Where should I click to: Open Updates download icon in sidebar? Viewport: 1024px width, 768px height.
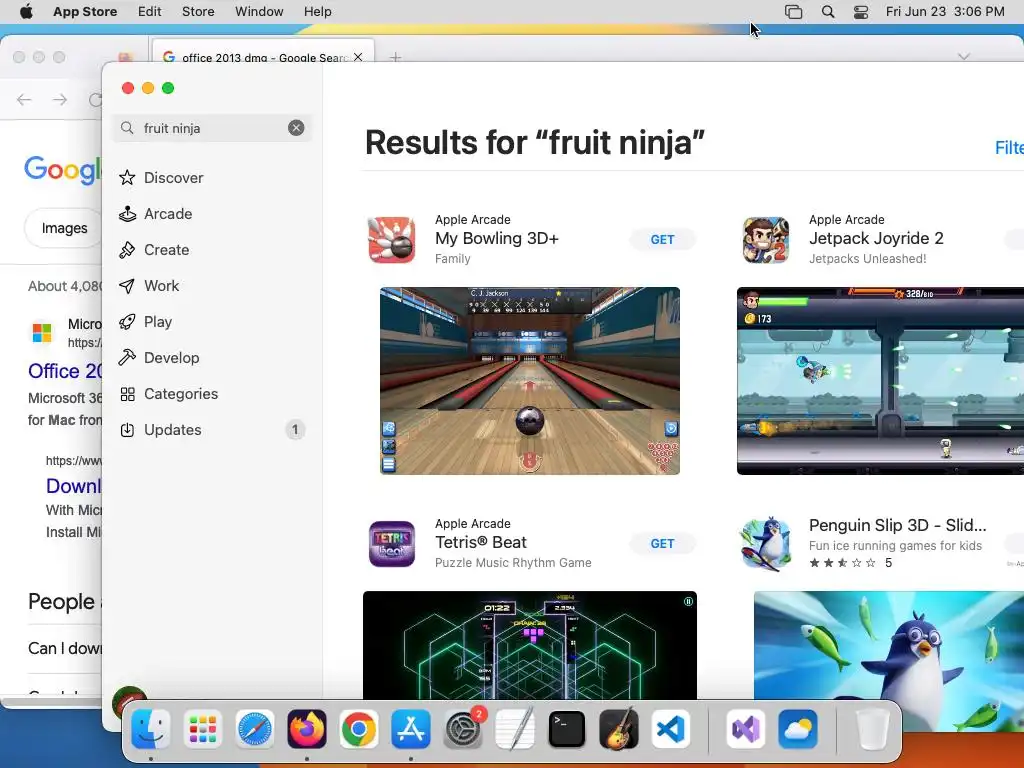coord(127,430)
